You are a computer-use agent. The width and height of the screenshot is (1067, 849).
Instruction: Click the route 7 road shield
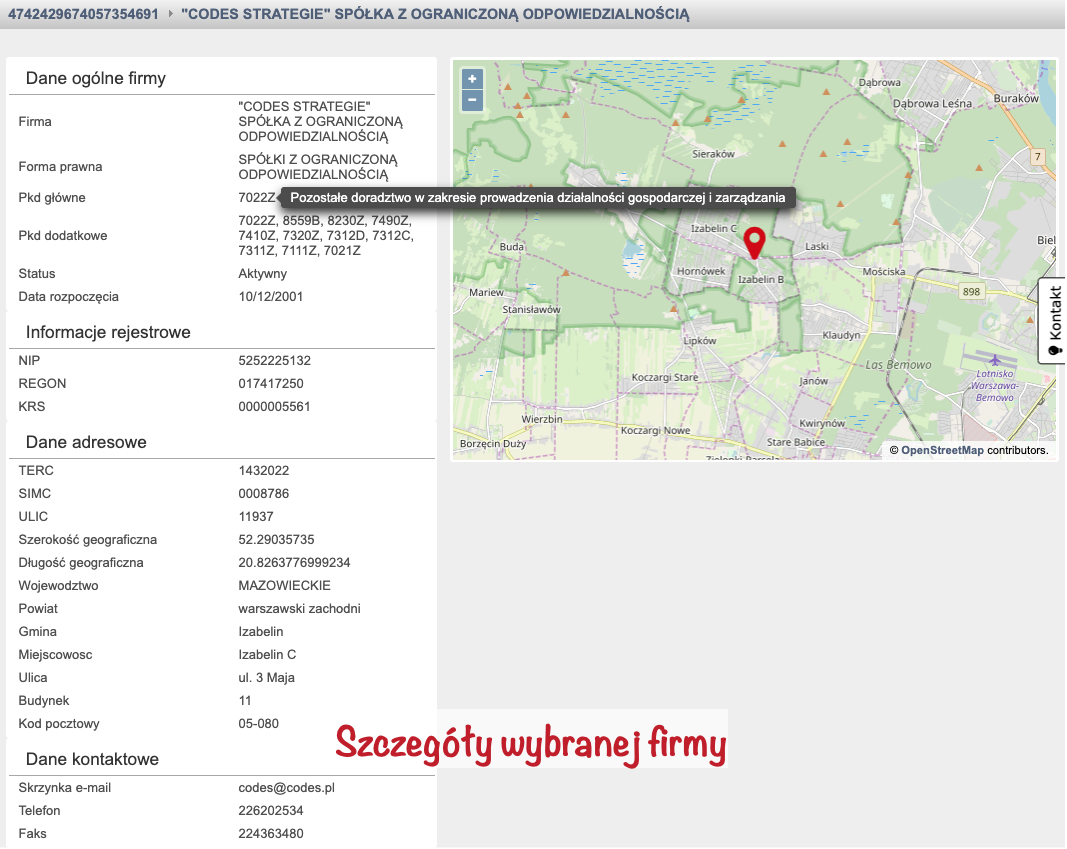click(1038, 157)
